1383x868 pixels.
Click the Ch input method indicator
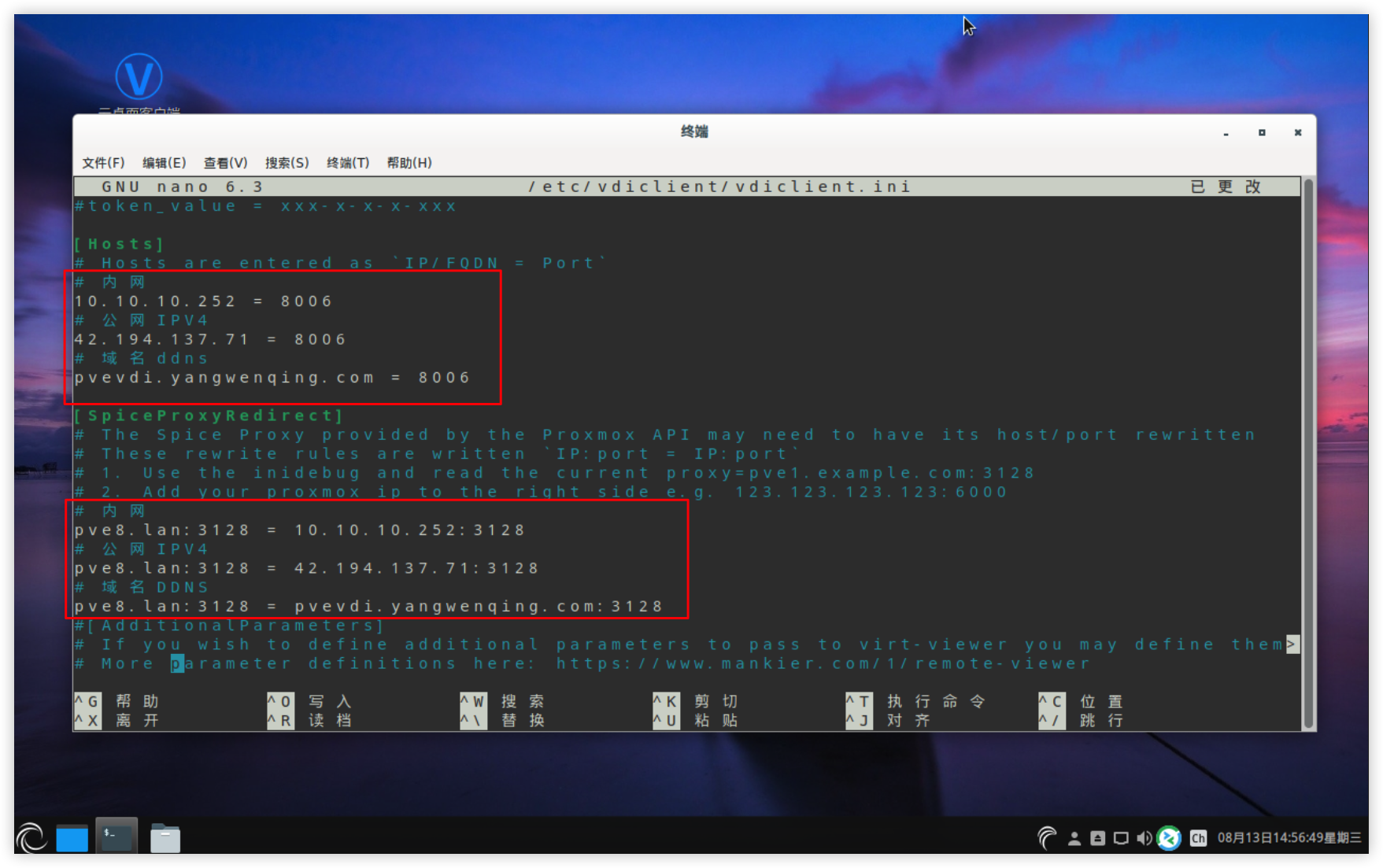(x=1198, y=839)
